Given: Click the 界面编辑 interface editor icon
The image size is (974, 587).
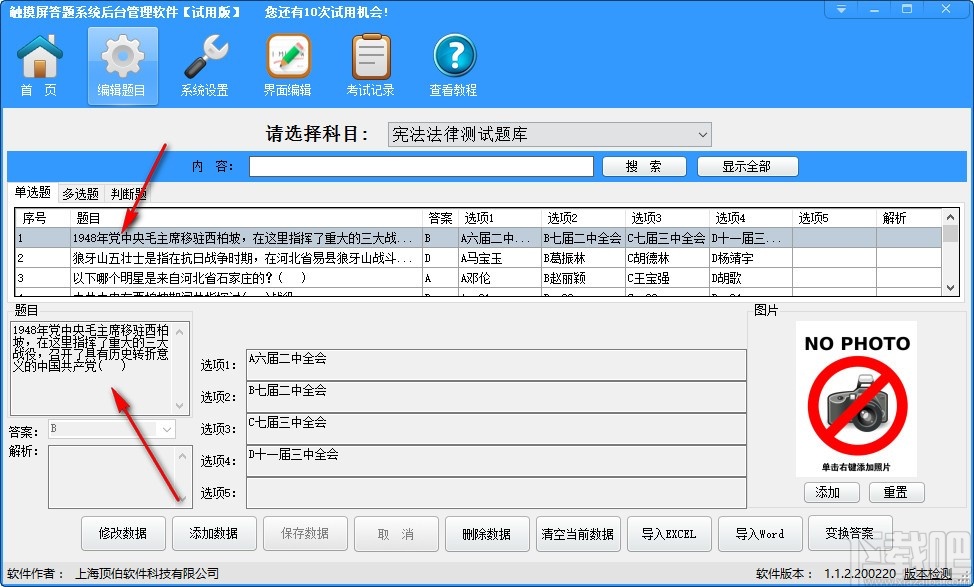Looking at the screenshot, I should [287, 63].
